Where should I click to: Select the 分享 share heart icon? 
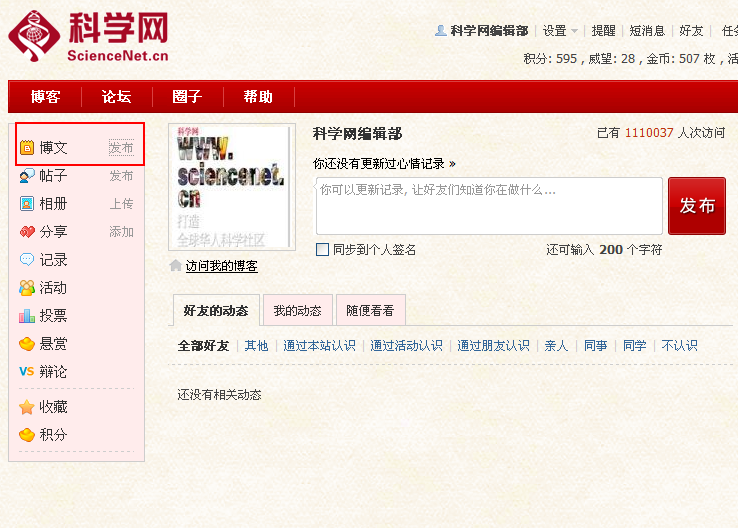tap(27, 232)
